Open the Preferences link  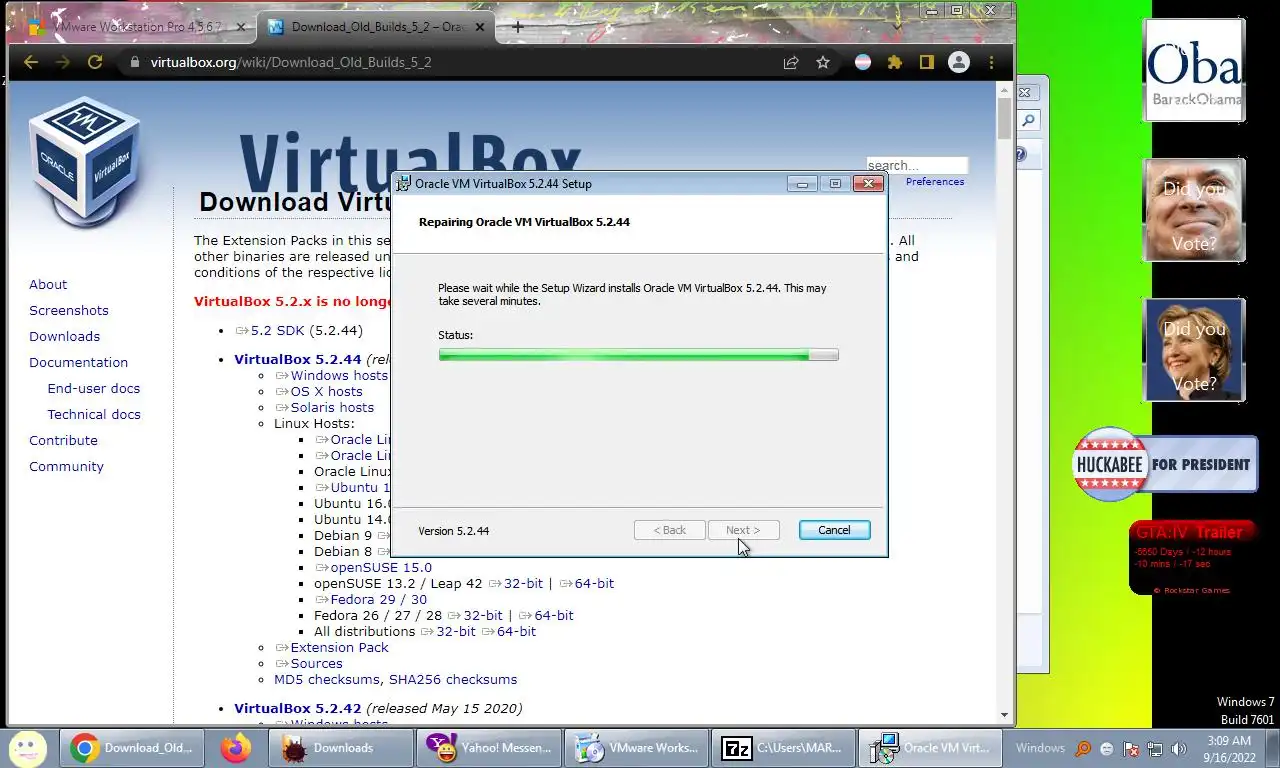pos(935,182)
